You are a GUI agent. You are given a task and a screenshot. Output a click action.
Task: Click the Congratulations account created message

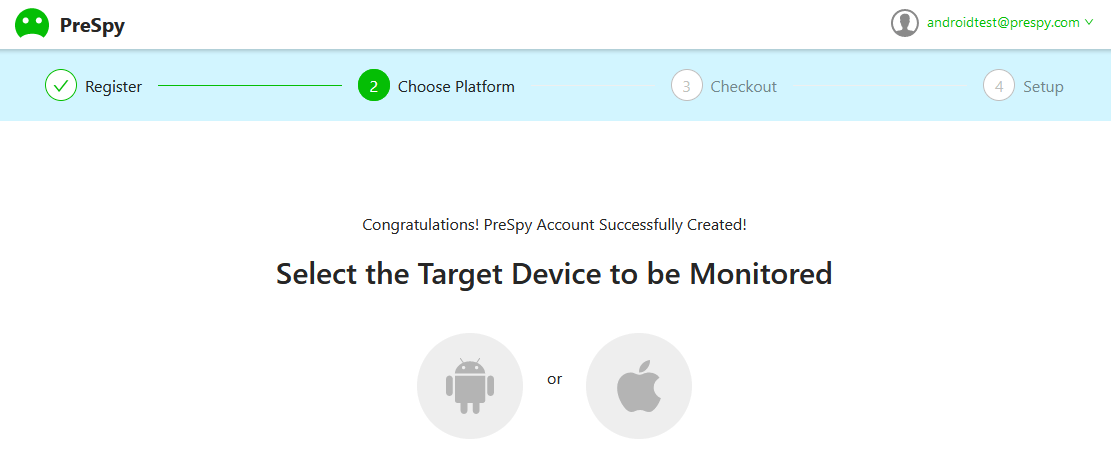(554, 225)
